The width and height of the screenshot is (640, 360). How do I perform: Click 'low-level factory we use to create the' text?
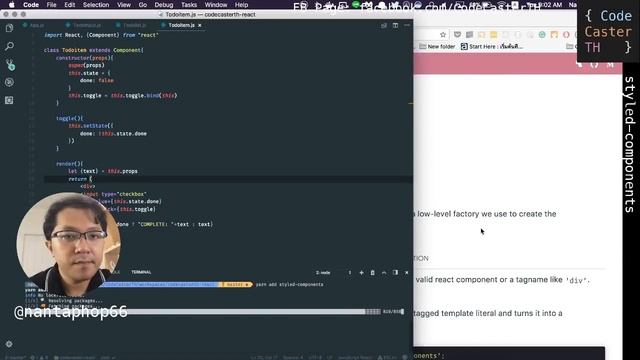[x=487, y=214]
